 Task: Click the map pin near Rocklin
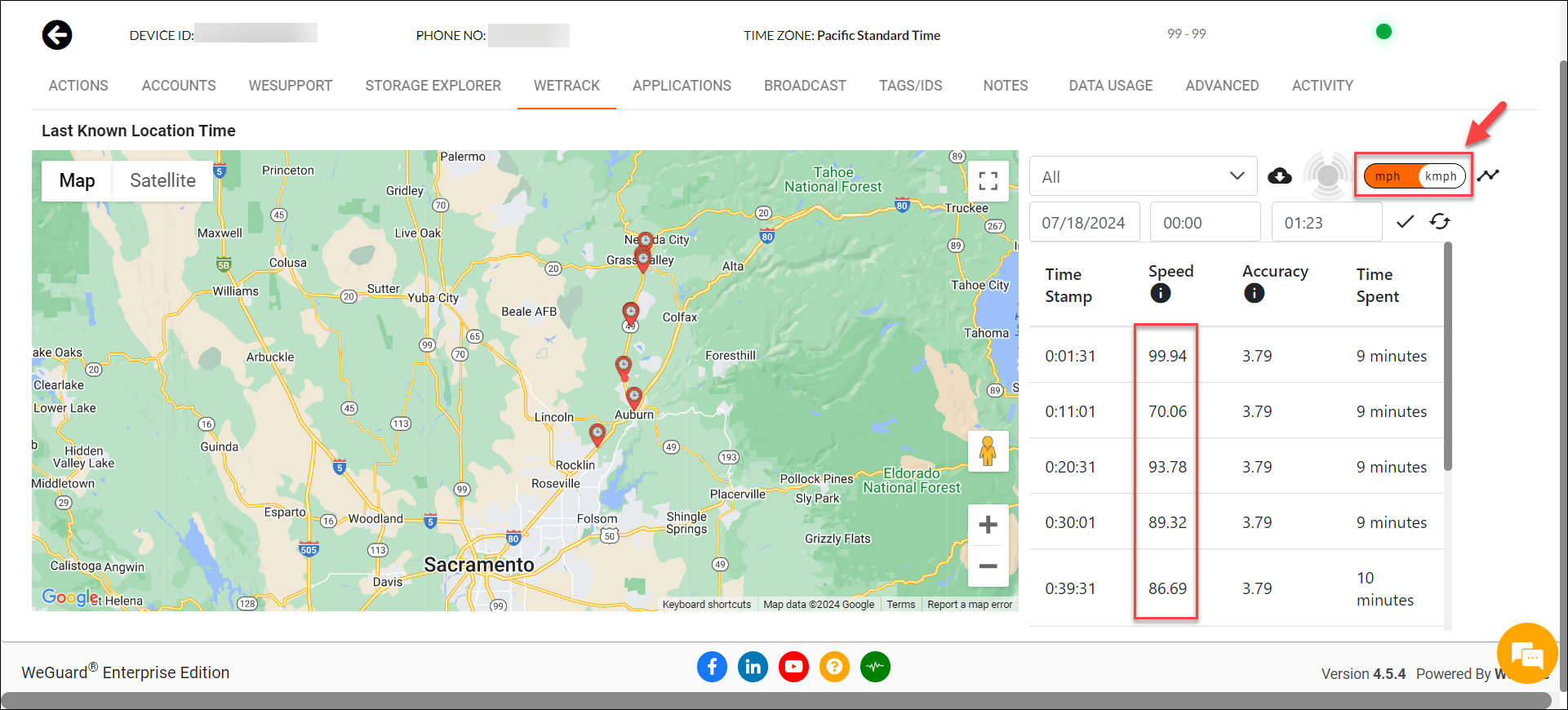pyautogui.click(x=597, y=434)
